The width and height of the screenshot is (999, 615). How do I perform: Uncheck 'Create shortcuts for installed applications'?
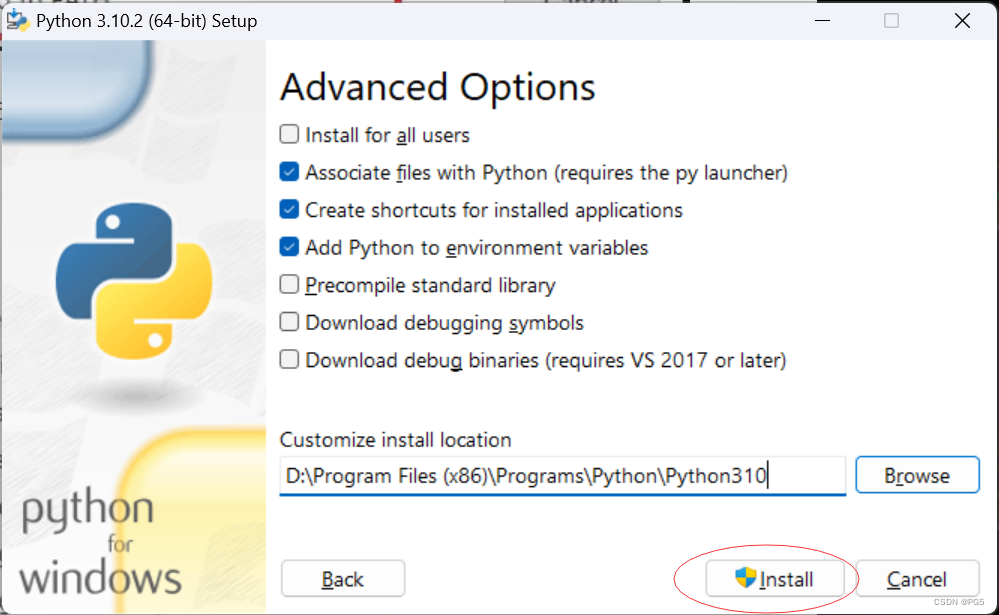pos(289,209)
